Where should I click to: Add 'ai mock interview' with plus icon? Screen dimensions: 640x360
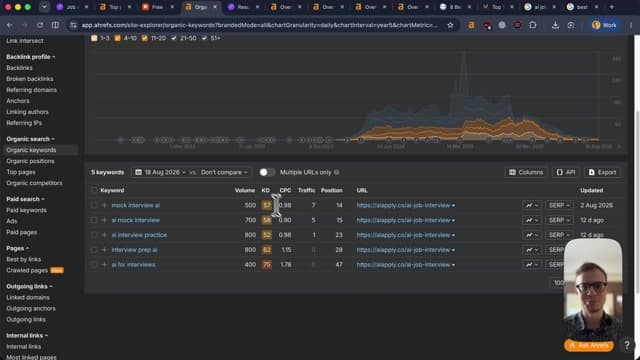[104, 220]
